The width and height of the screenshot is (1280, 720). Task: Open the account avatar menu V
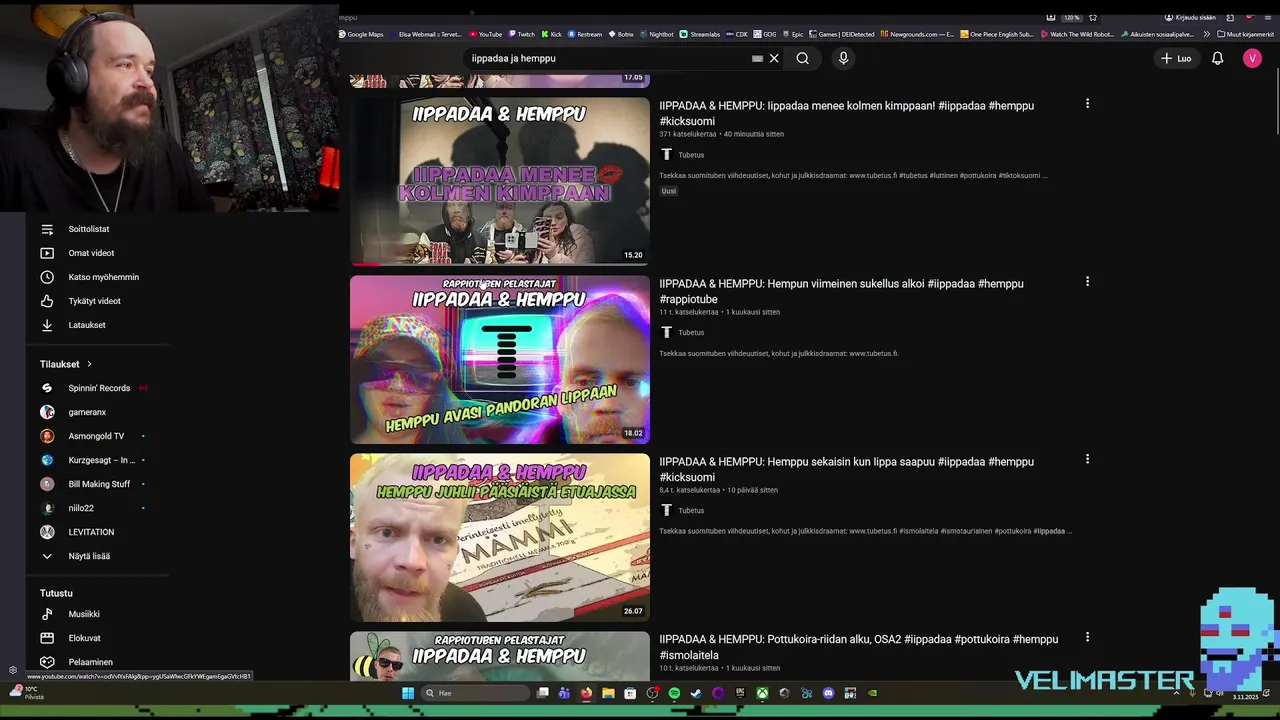[1252, 58]
